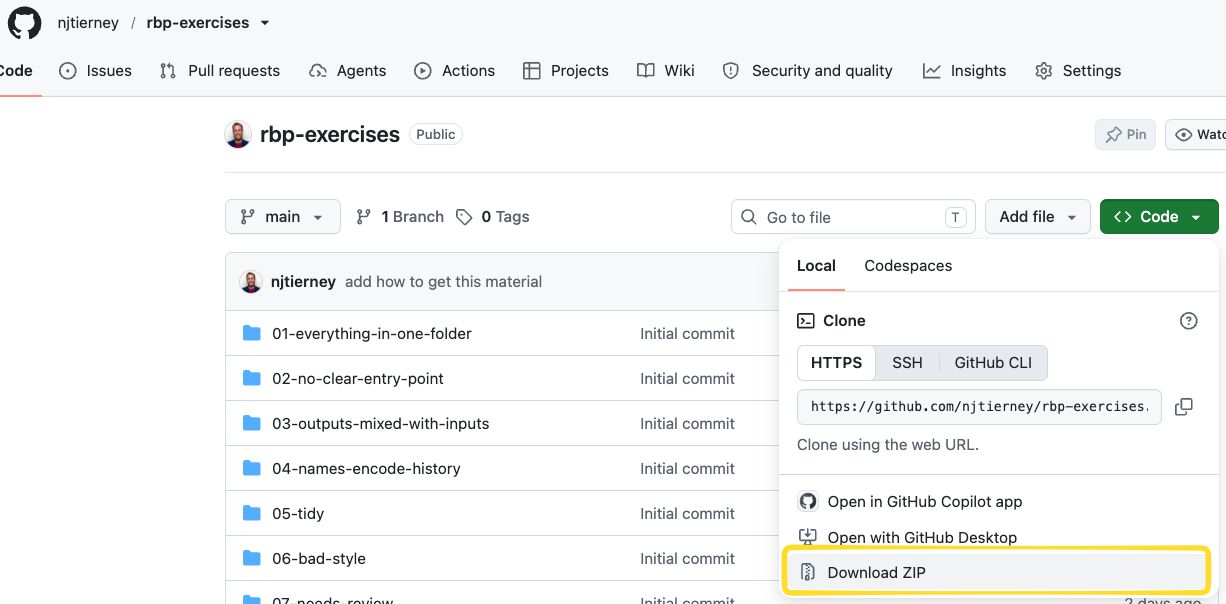
Task: Choose Download ZIP
Action: pyautogui.click(x=997, y=572)
